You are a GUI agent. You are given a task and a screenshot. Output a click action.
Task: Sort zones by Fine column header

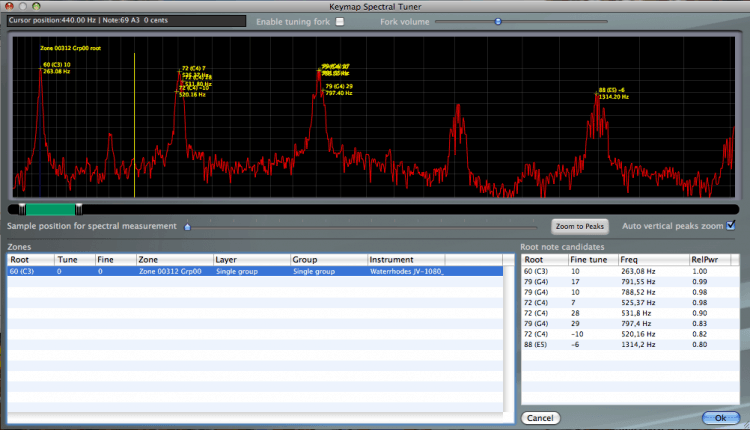click(x=115, y=260)
